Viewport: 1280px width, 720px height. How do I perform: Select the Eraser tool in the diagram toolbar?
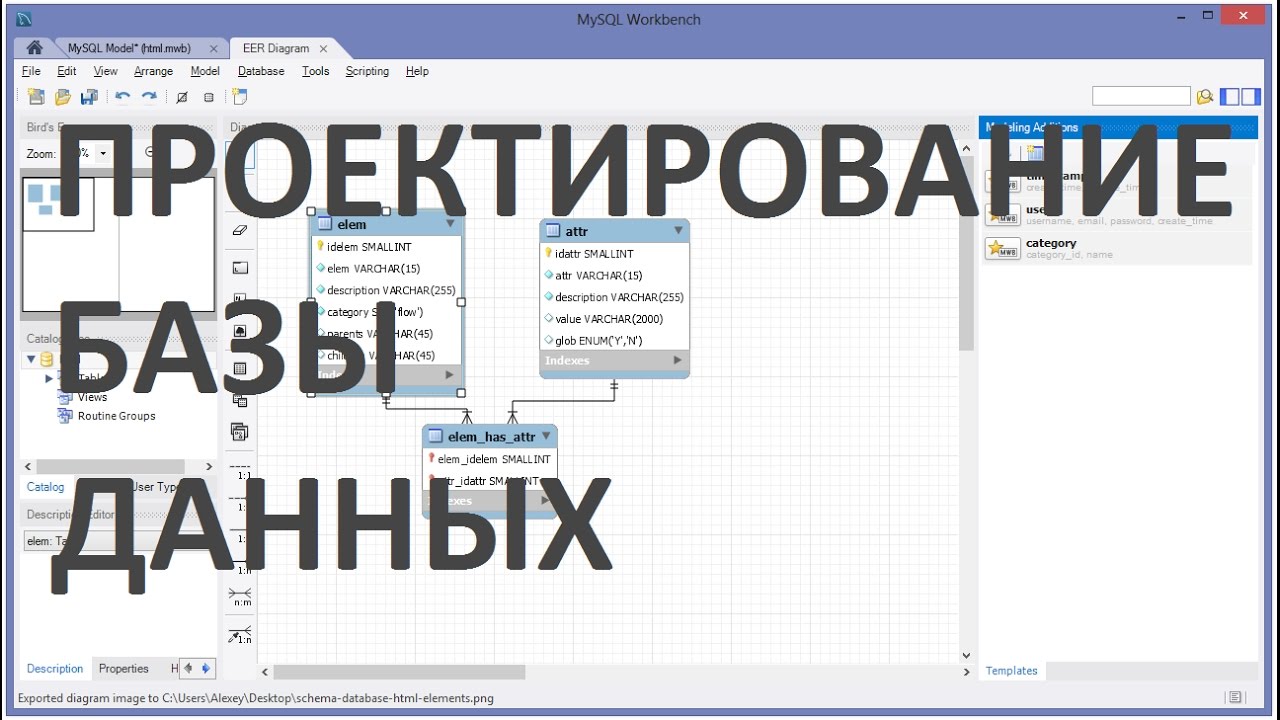point(239,230)
